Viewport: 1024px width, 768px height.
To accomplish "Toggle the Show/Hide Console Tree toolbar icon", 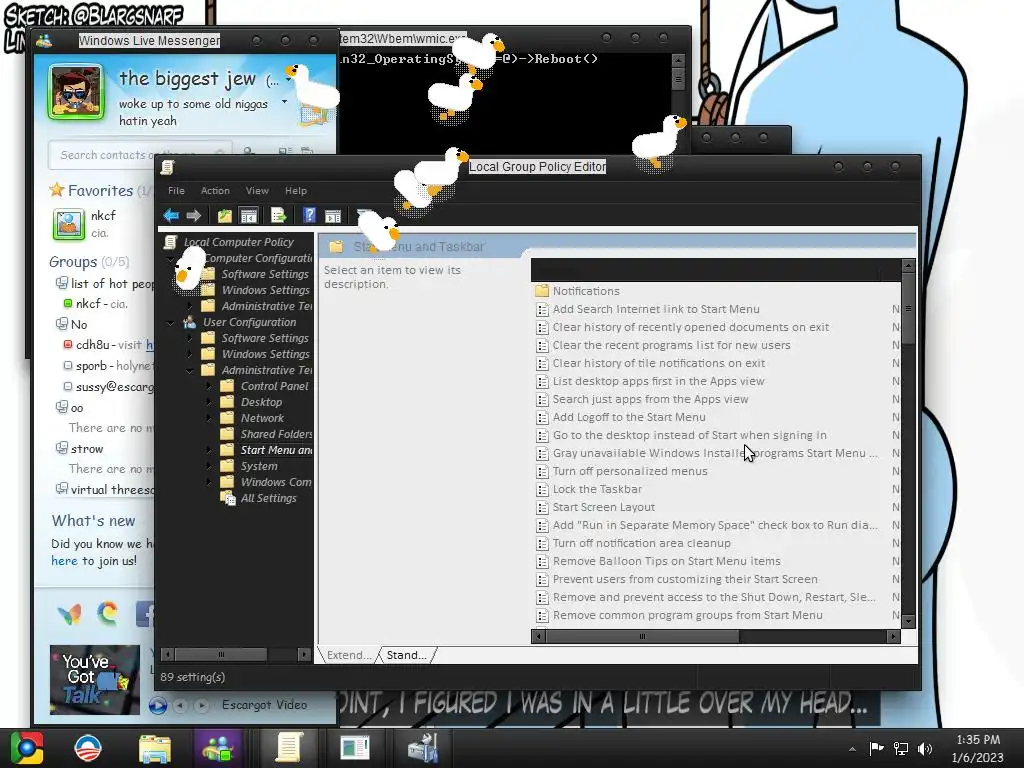I will [x=248, y=216].
